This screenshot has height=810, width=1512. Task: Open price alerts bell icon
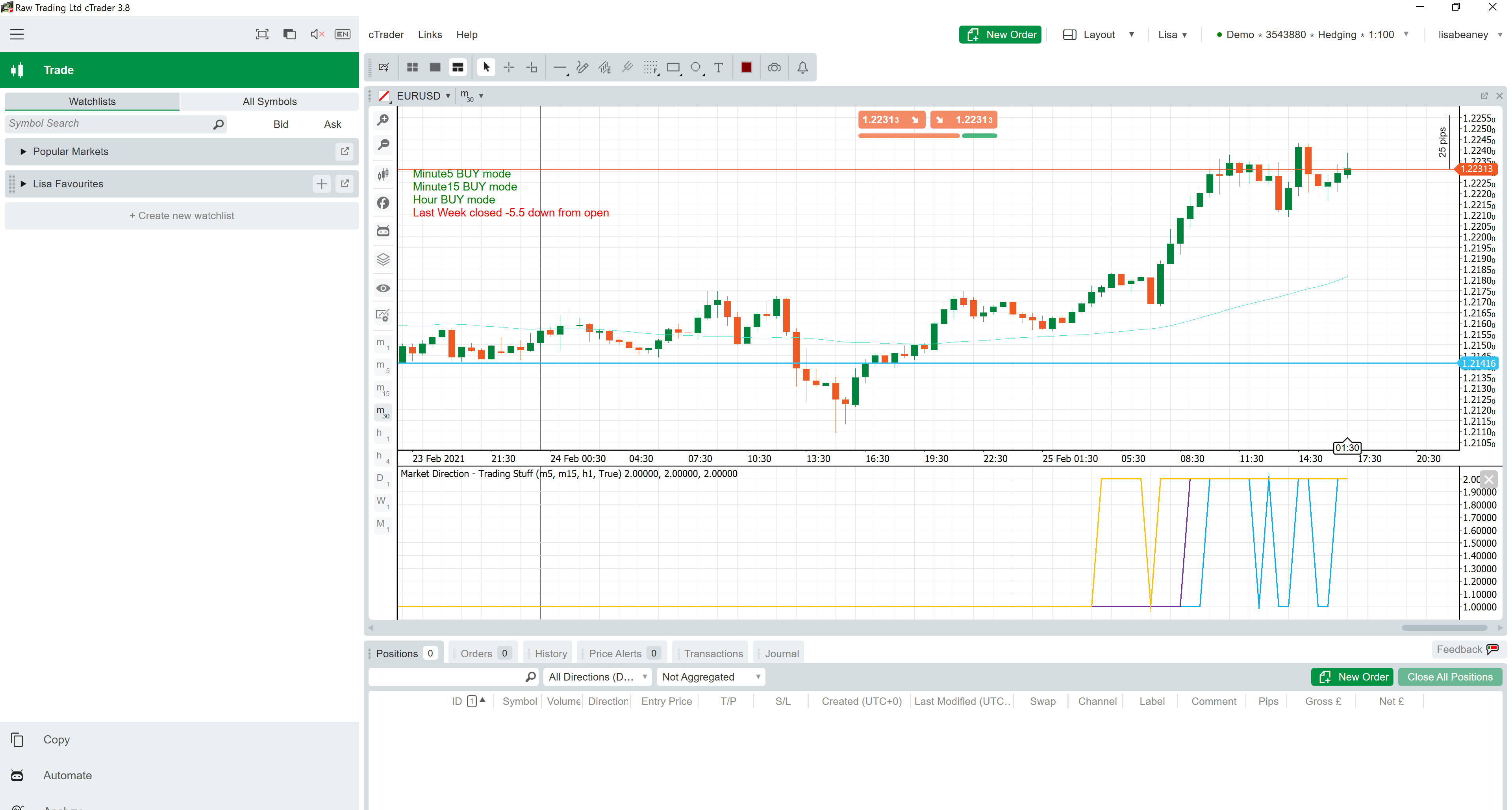(x=802, y=67)
